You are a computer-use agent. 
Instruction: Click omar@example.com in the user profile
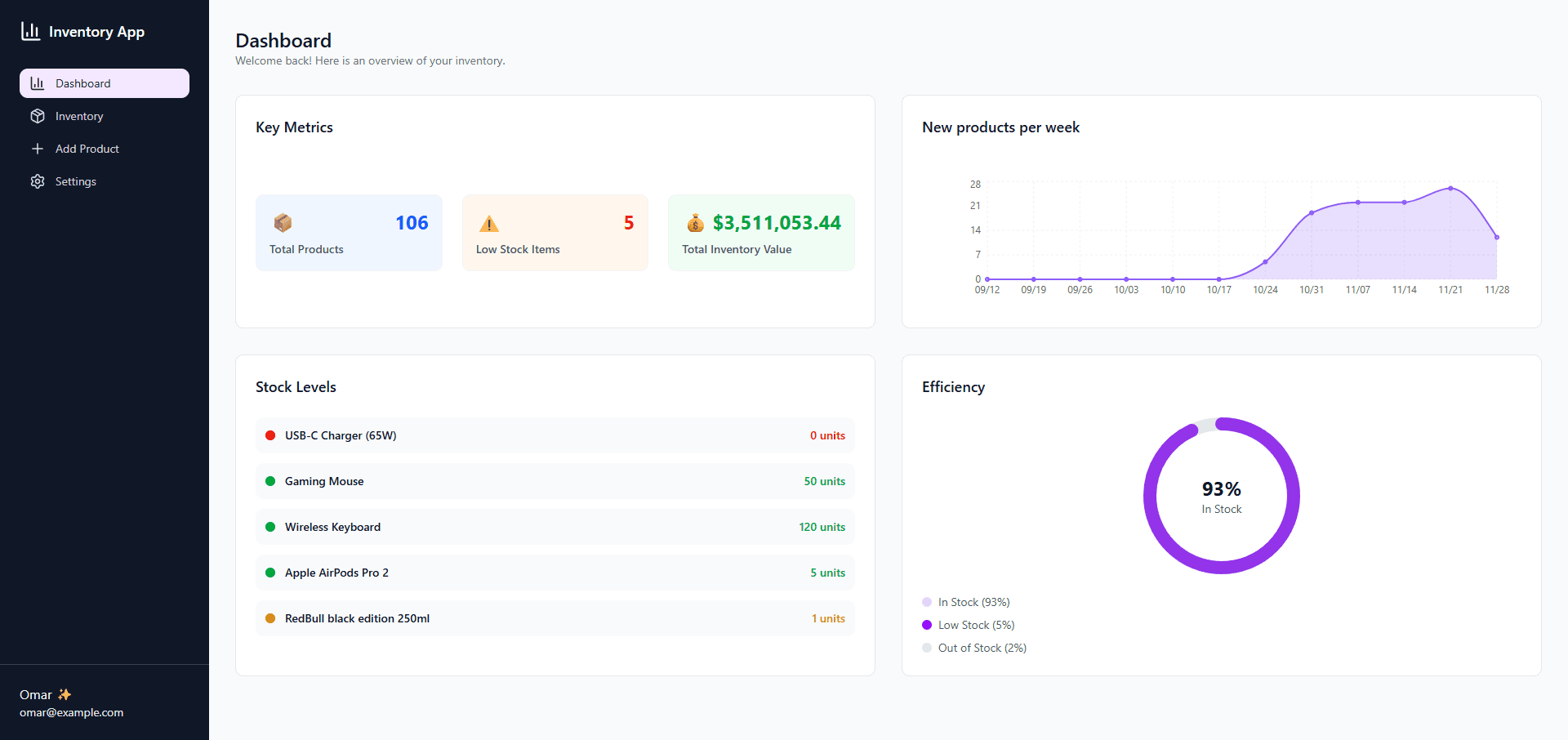point(72,712)
